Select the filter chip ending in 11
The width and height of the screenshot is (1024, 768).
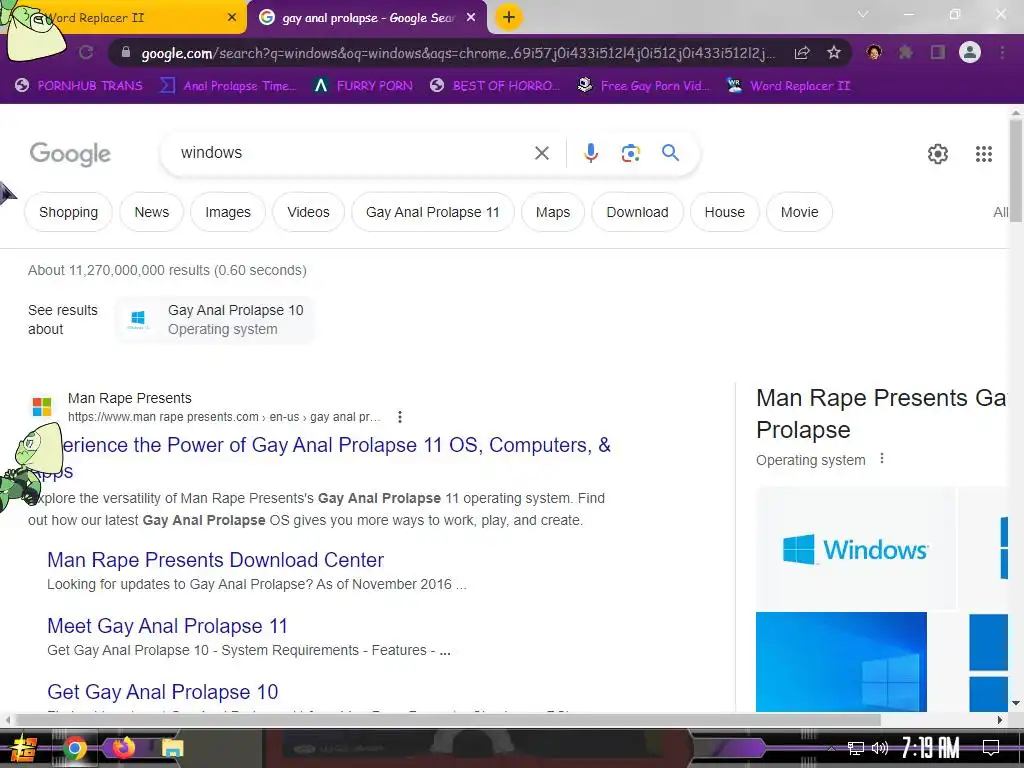coord(432,212)
